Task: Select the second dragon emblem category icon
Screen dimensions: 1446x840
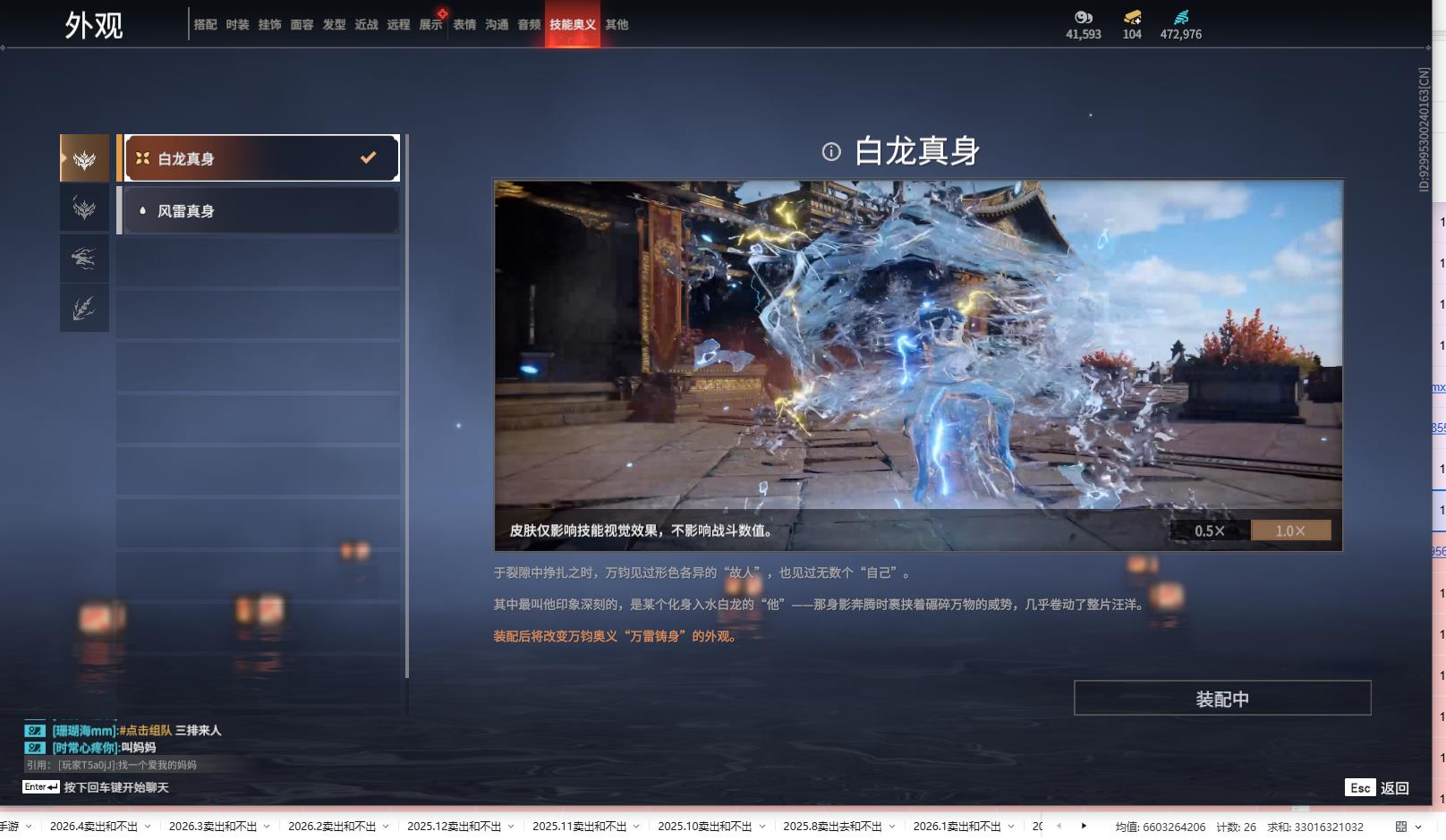Action: [x=83, y=207]
